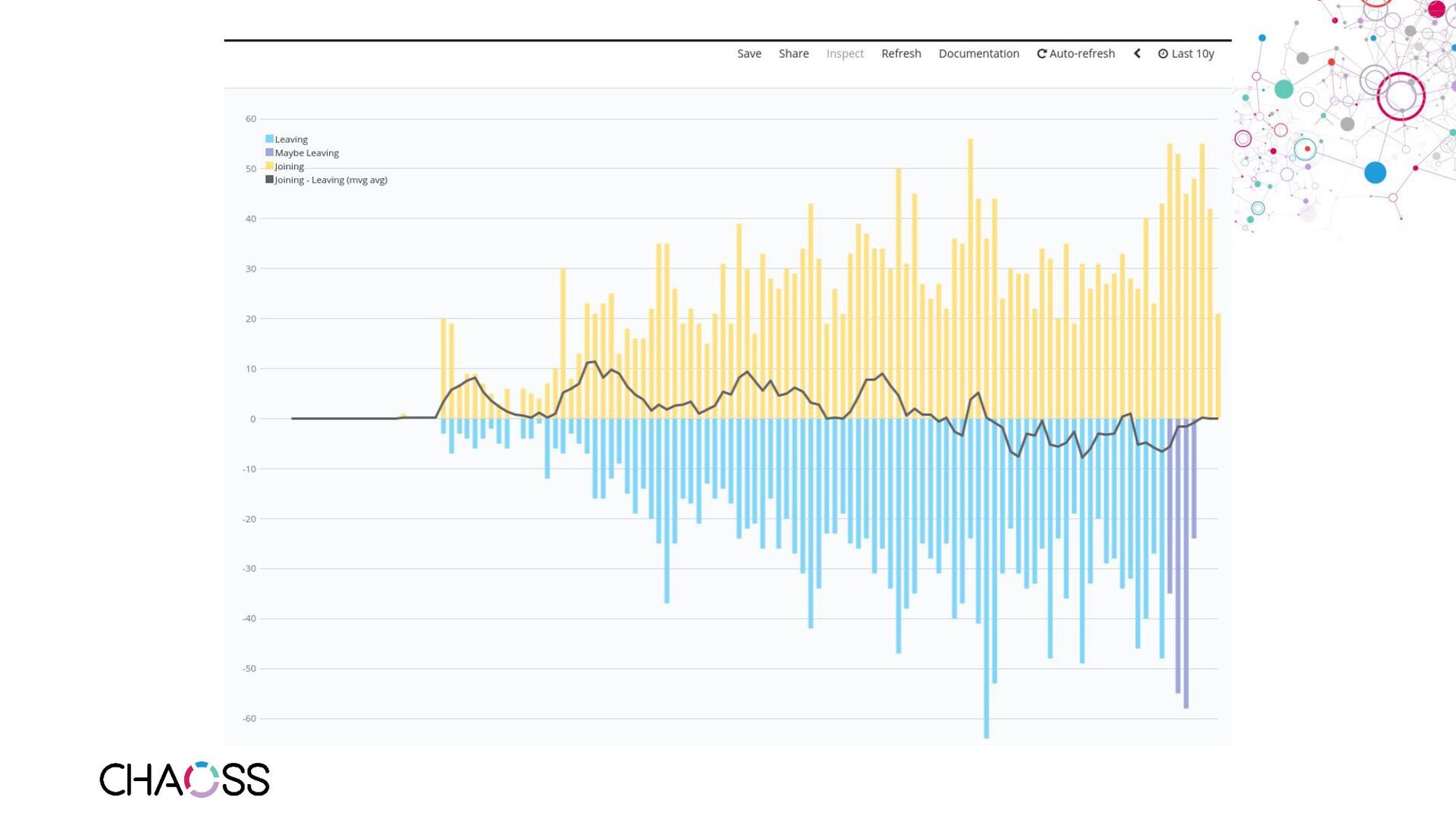Click the Save menu item
1456x819 pixels.
point(748,54)
